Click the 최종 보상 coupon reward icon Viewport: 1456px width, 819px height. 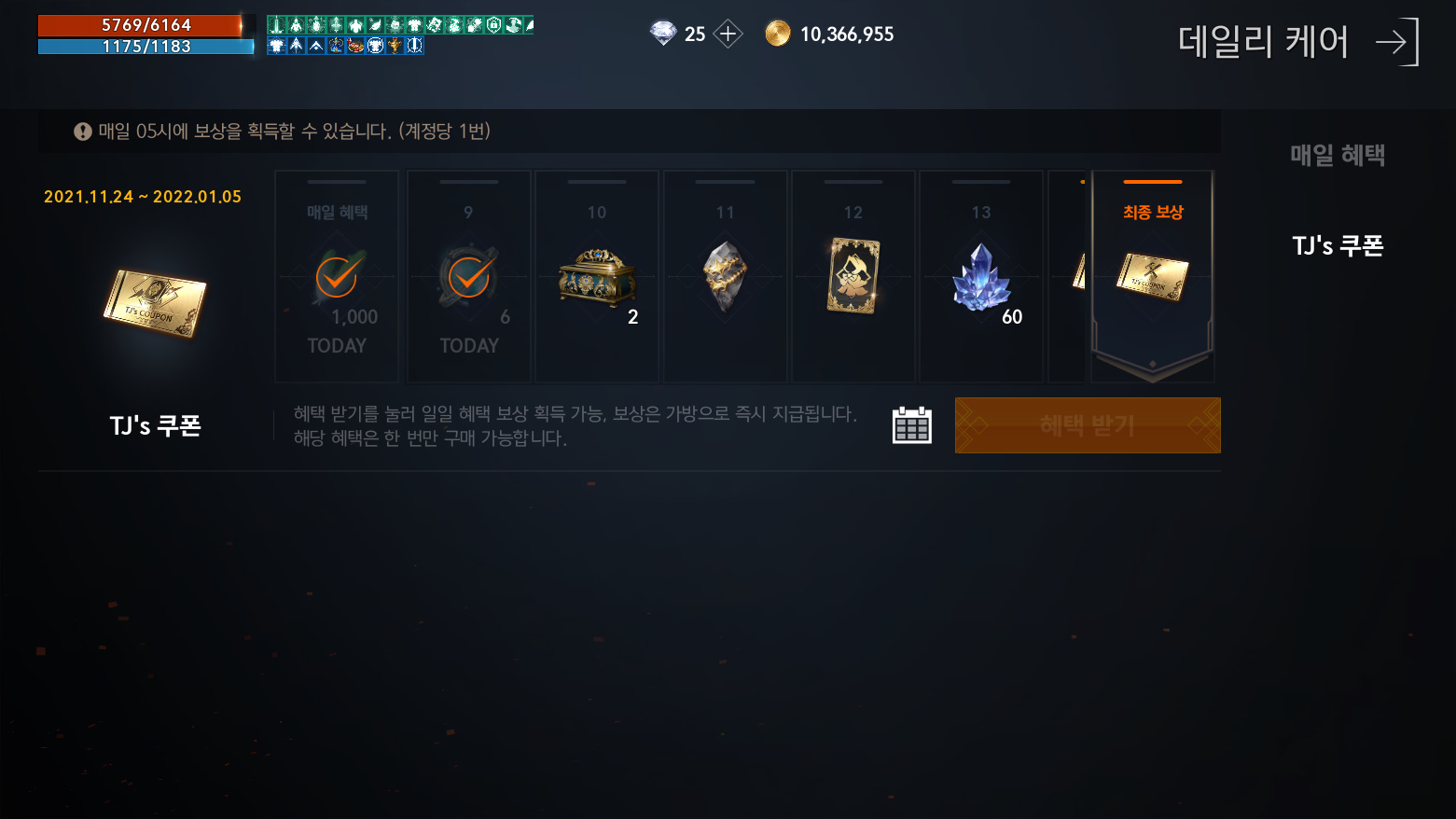(1153, 277)
